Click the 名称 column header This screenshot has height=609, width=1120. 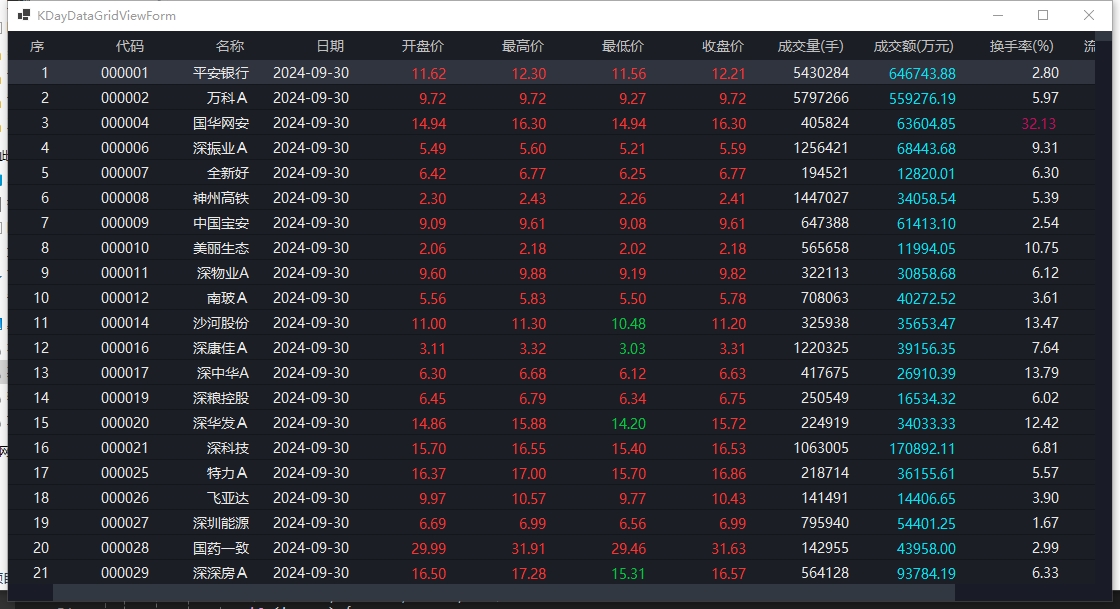[x=229, y=46]
